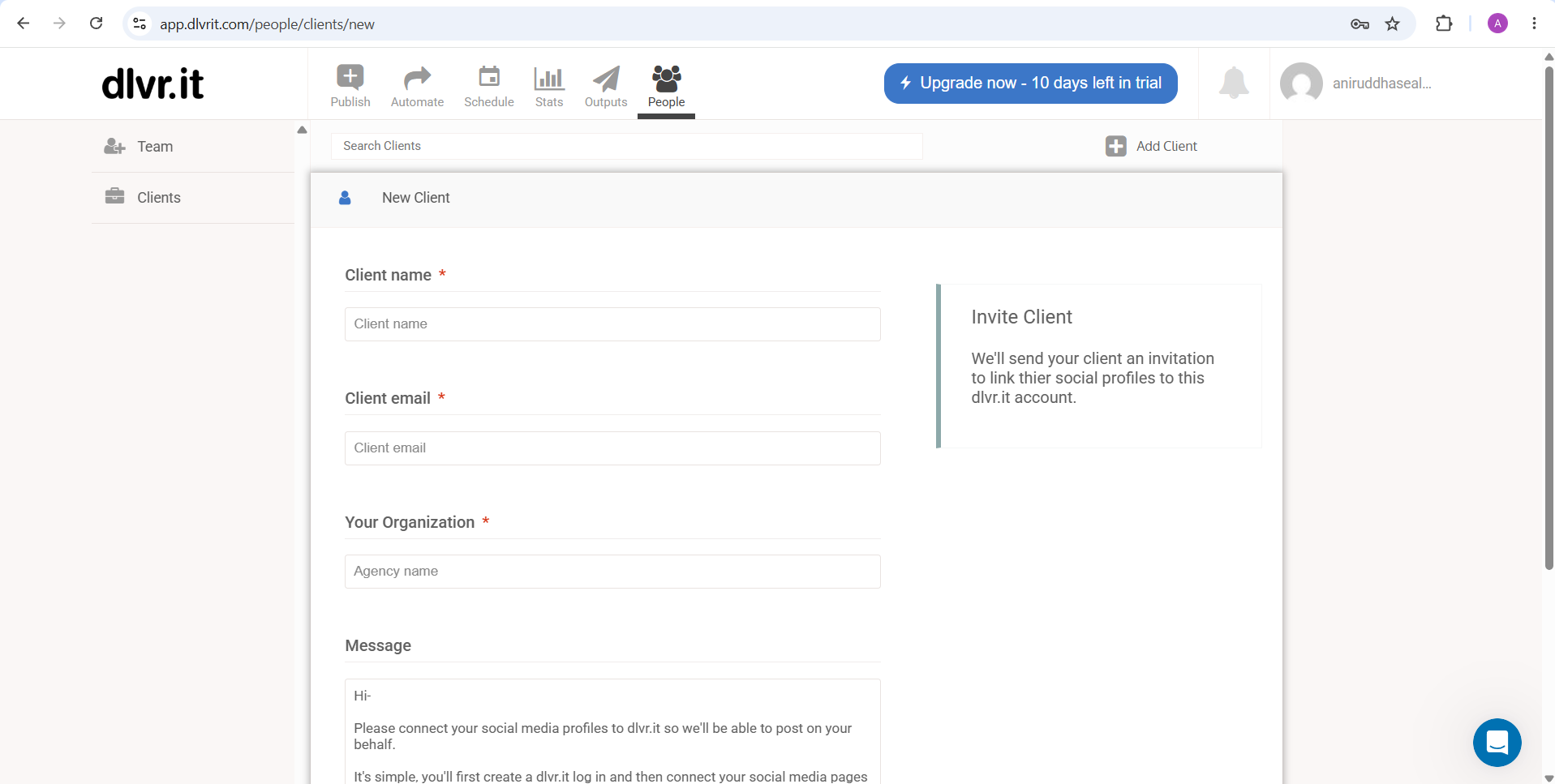1555x784 pixels.
Task: Open the Chrome three-dot menu
Action: pyautogui.click(x=1534, y=24)
